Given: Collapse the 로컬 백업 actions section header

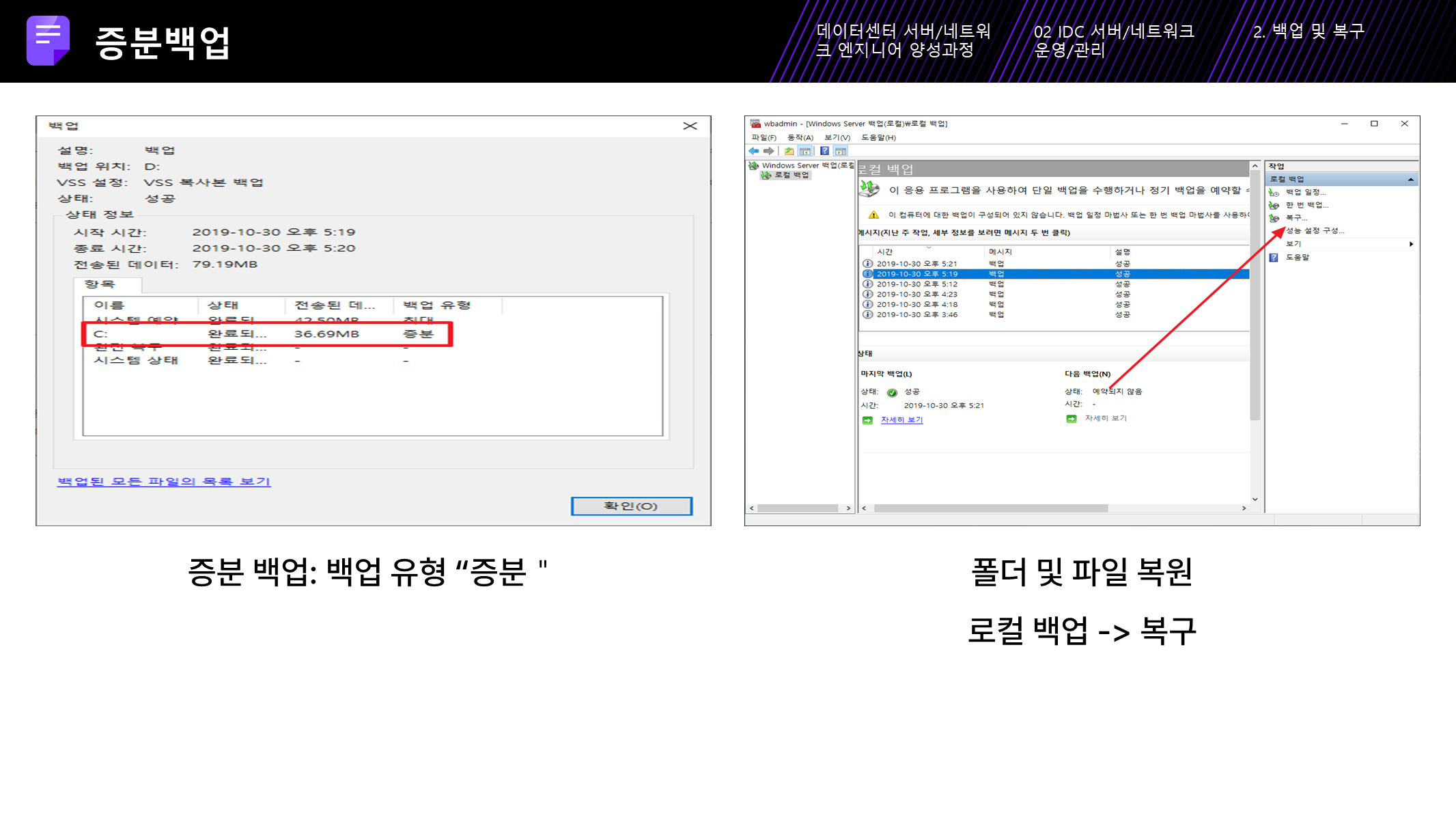Looking at the screenshot, I should tap(1410, 179).
